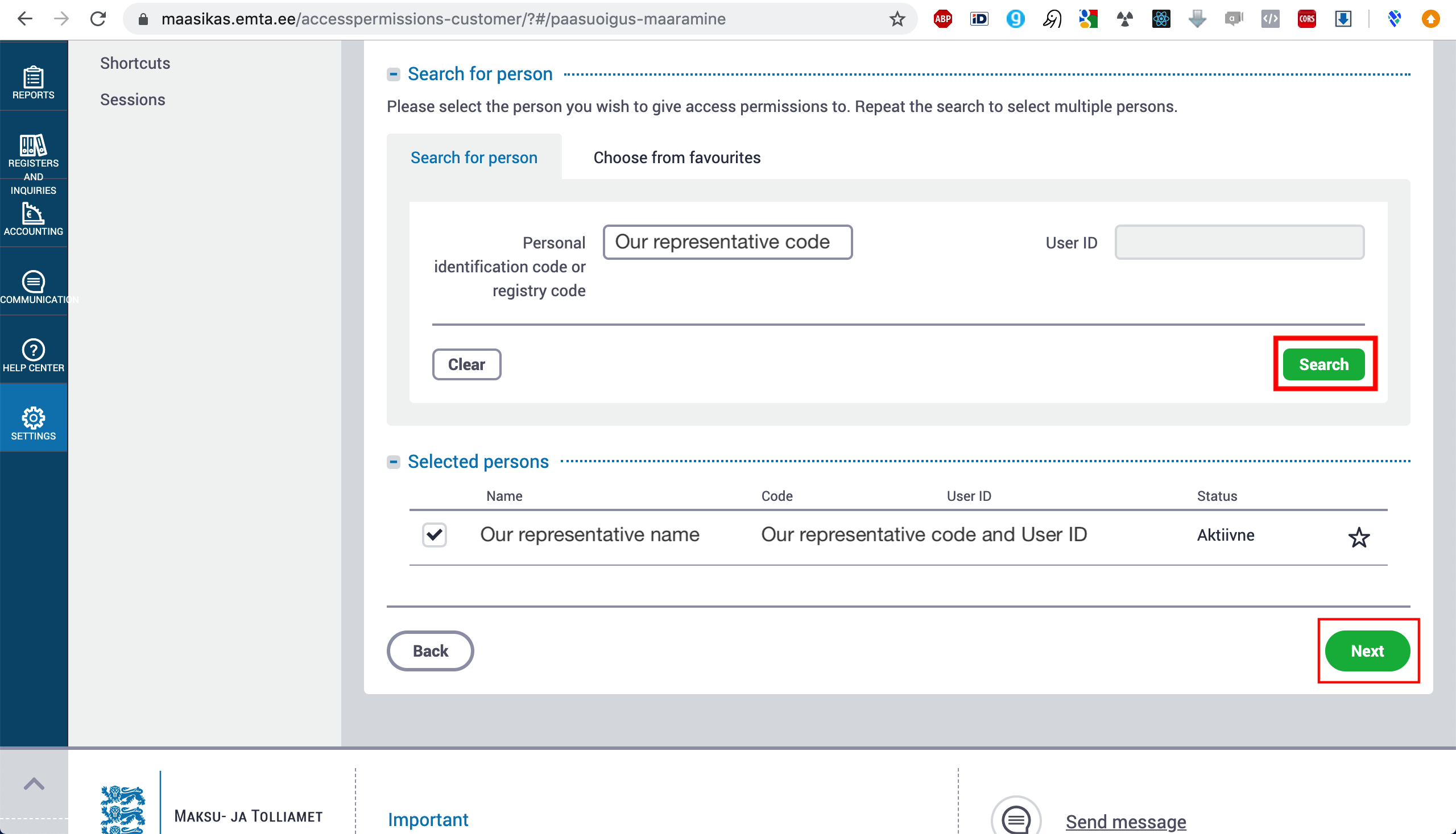
Task: Click the AdBlock Plus extension icon
Action: click(x=942, y=19)
